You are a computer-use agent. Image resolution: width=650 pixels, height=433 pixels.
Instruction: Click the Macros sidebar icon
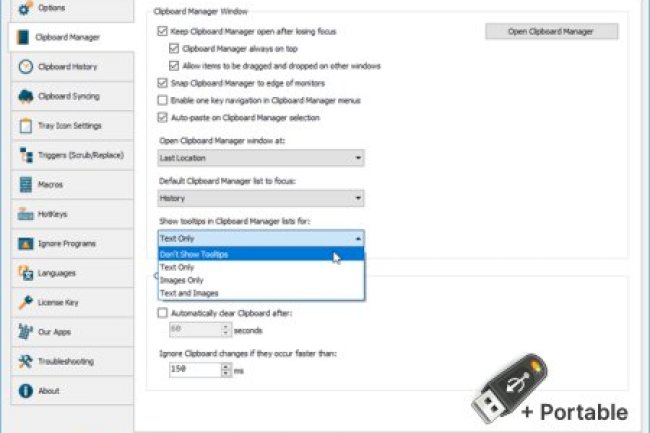(x=25, y=185)
